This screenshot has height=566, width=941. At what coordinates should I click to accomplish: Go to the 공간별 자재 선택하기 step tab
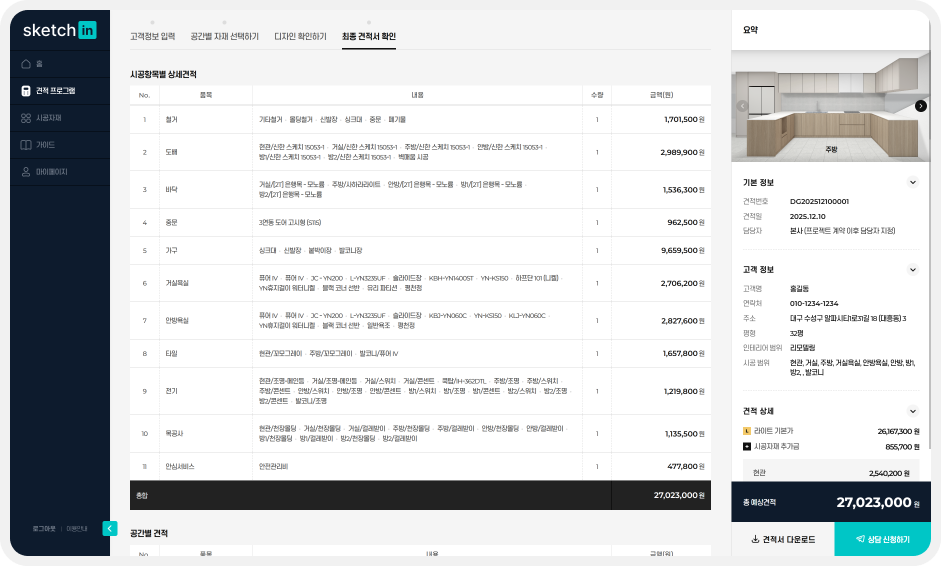224,37
